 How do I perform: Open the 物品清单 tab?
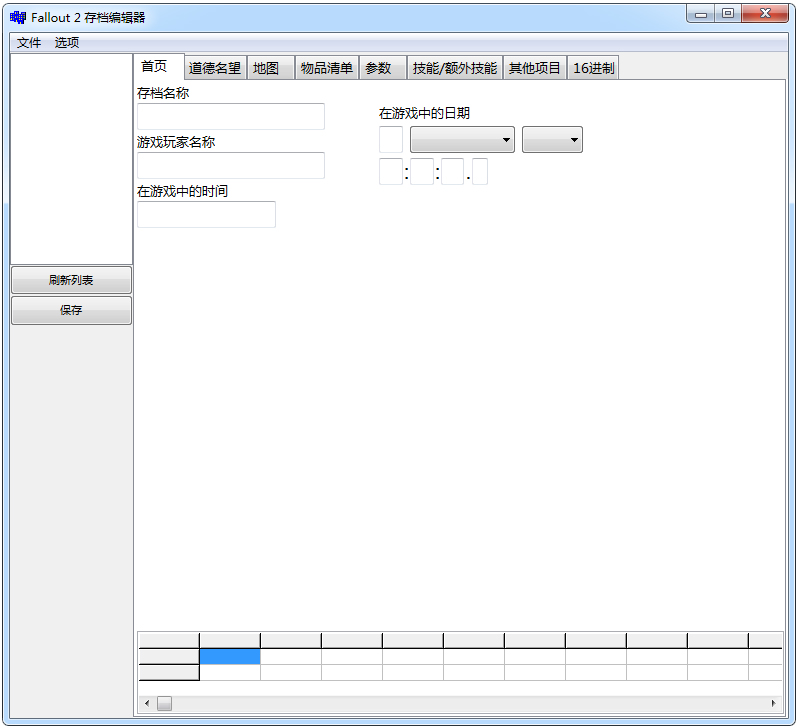327,68
